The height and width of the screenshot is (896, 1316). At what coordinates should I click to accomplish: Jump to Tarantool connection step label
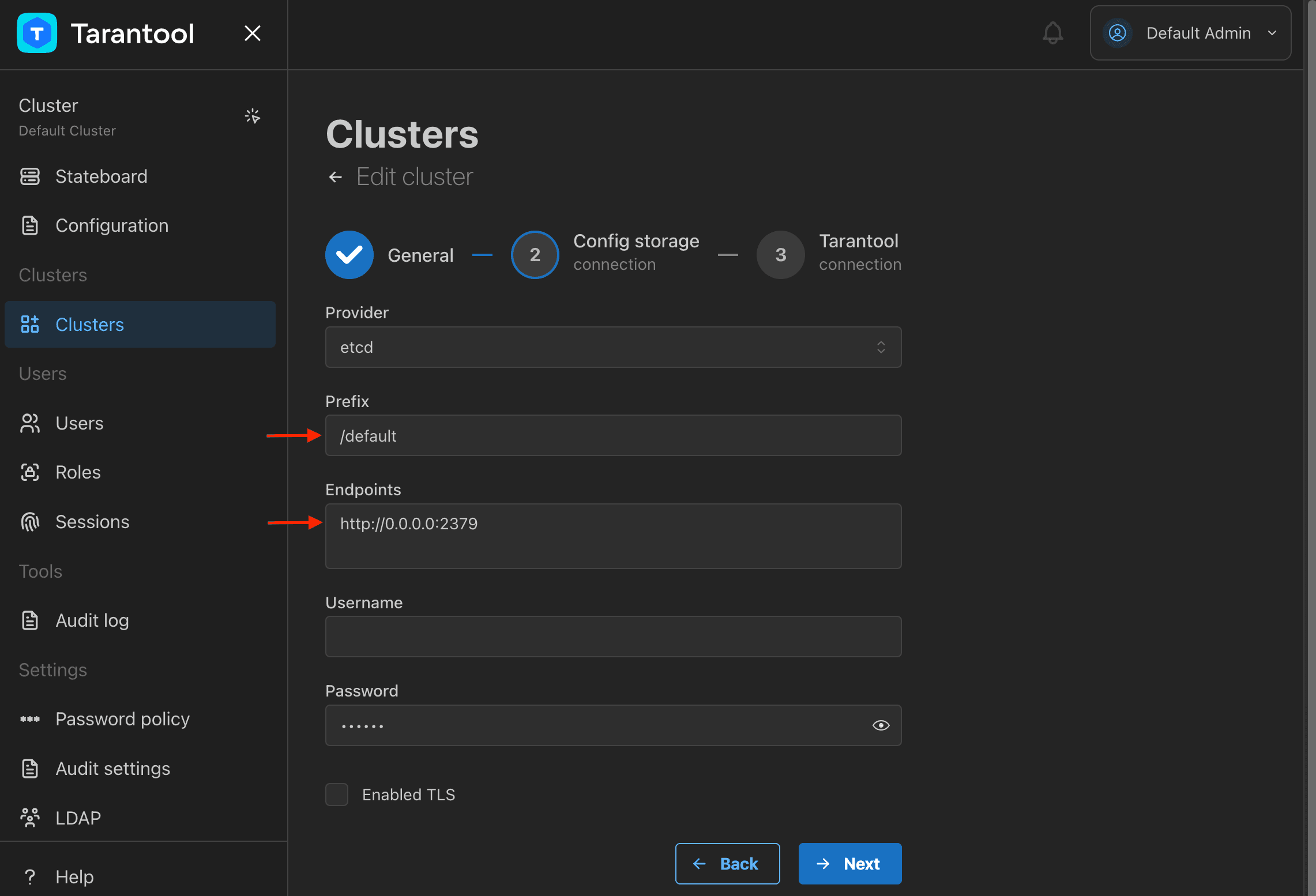point(860,253)
